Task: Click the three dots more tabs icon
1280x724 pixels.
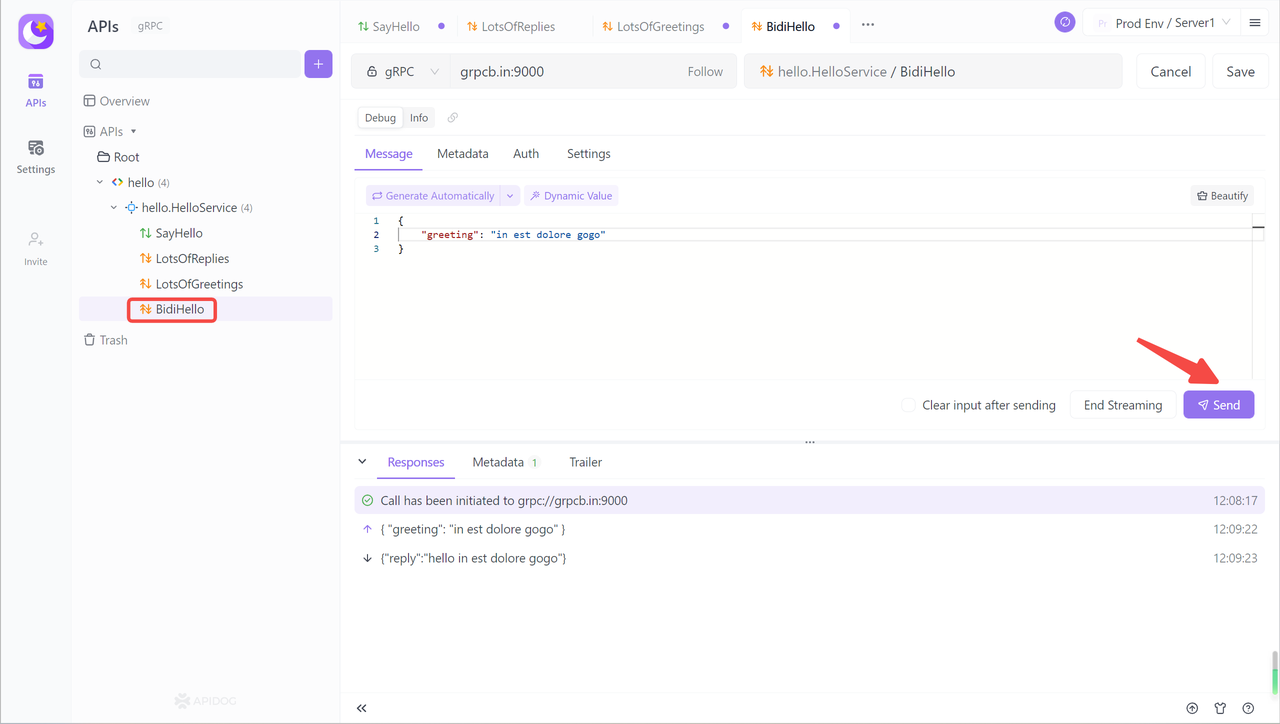Action: [x=868, y=26]
